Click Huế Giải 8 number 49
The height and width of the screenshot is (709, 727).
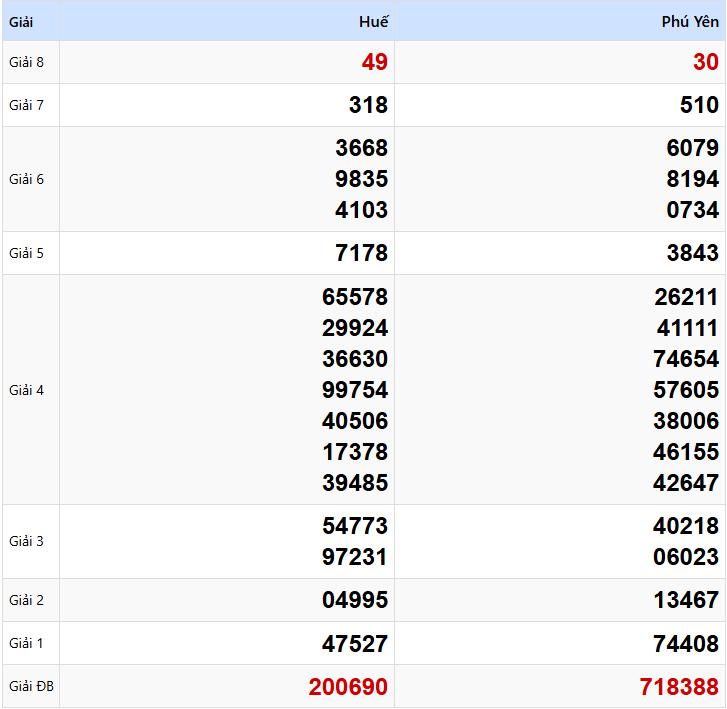[375, 62]
